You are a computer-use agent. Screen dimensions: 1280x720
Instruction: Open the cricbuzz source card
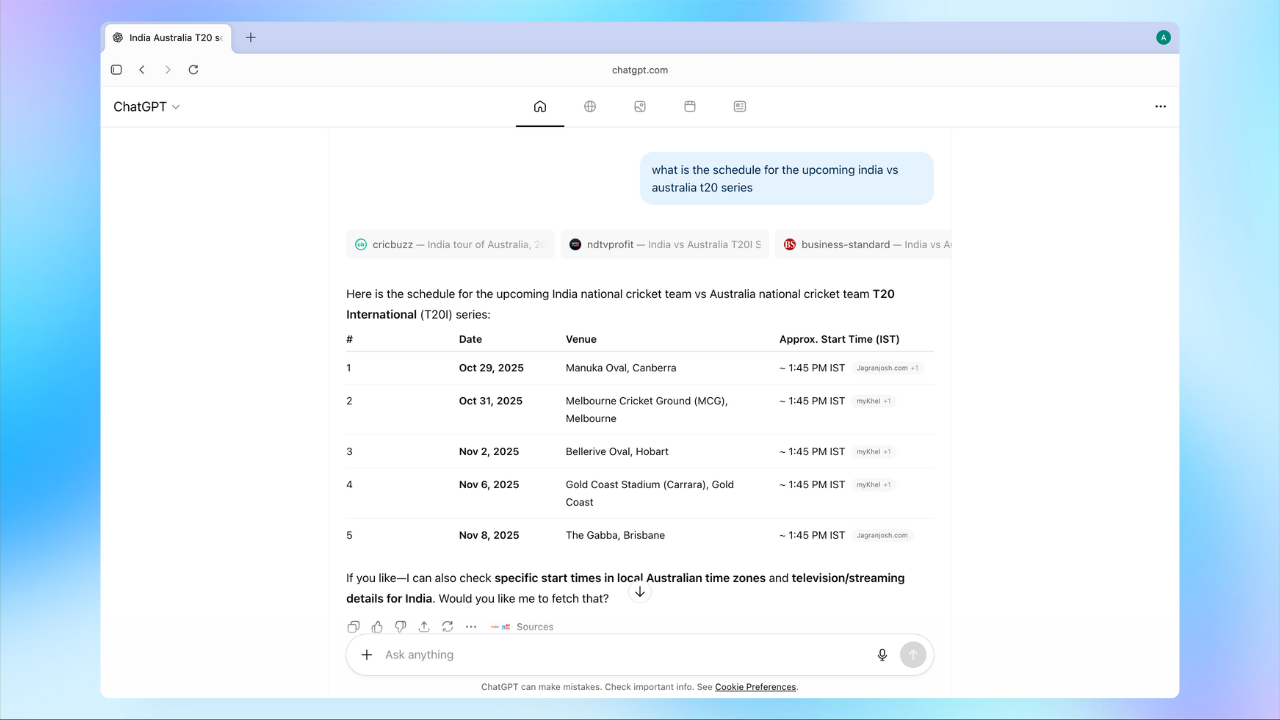coord(450,244)
